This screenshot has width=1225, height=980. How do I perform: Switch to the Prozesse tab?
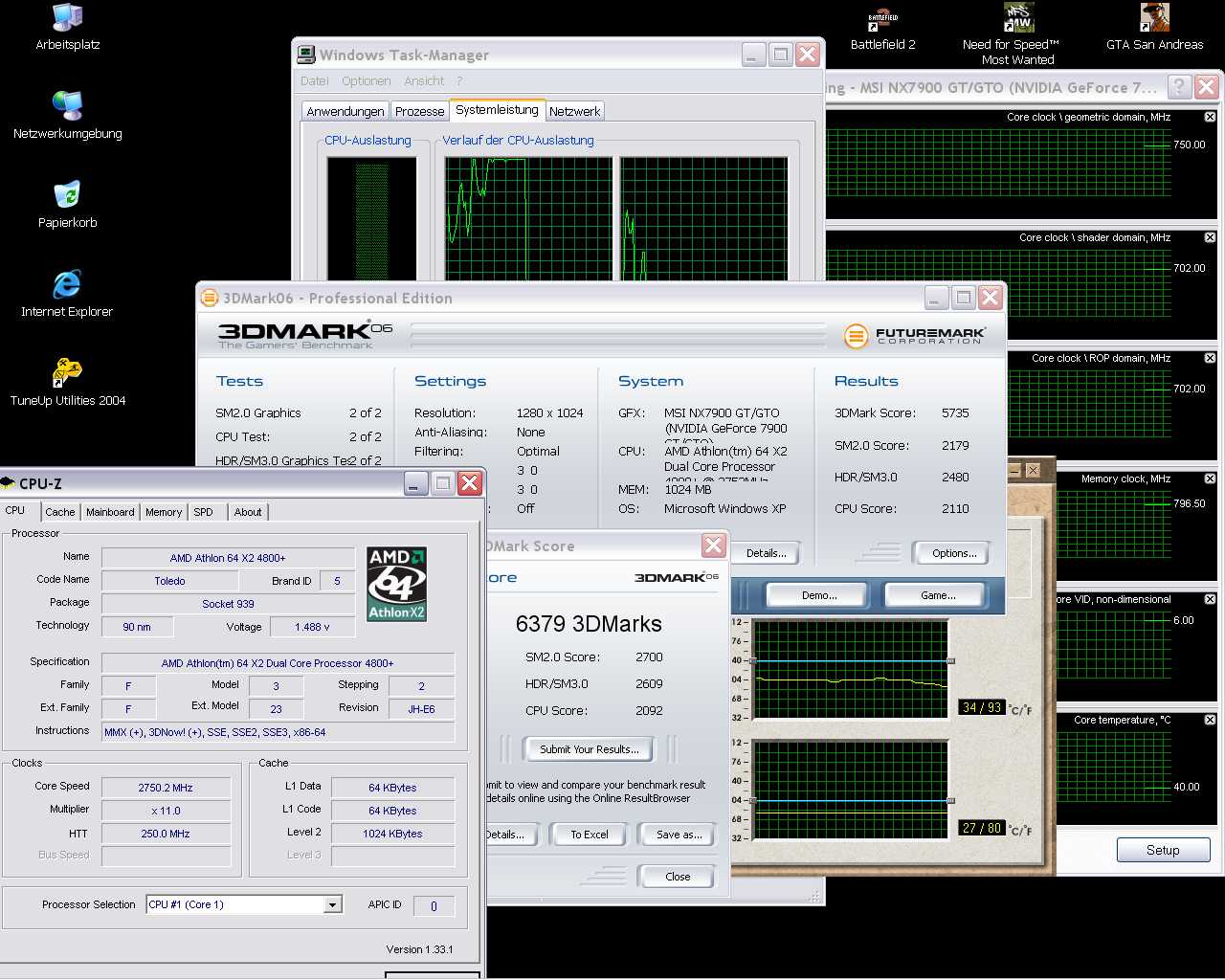tap(419, 111)
